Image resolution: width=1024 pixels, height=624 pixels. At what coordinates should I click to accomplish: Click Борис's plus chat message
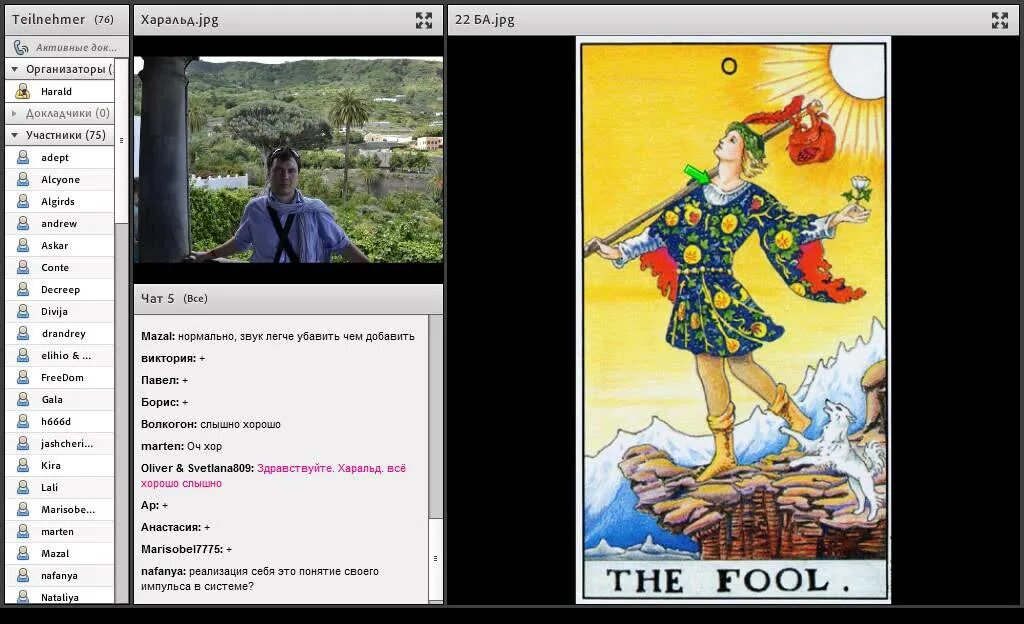pyautogui.click(x=165, y=402)
